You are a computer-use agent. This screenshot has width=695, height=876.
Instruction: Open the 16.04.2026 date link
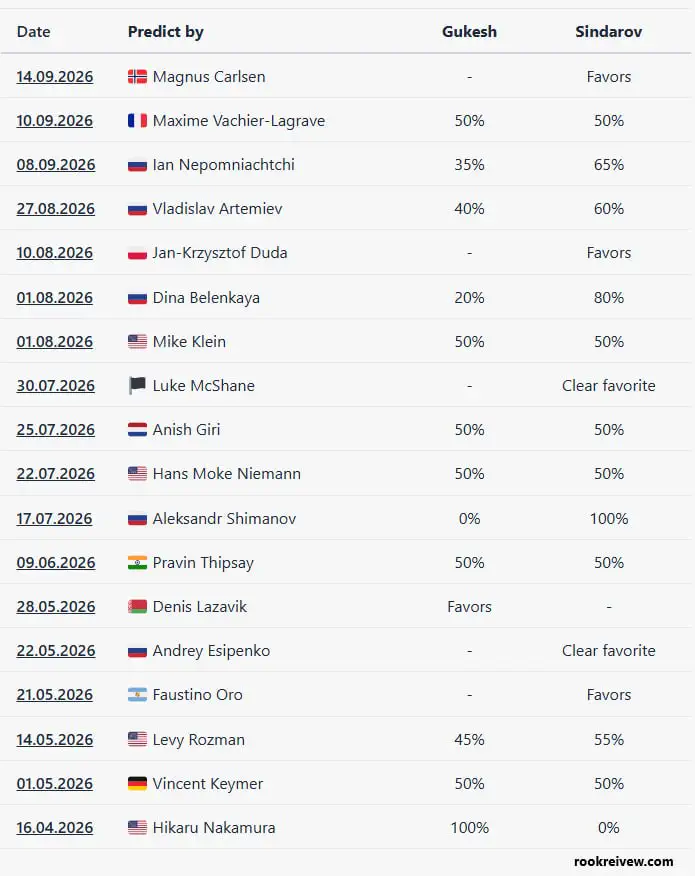(x=55, y=827)
